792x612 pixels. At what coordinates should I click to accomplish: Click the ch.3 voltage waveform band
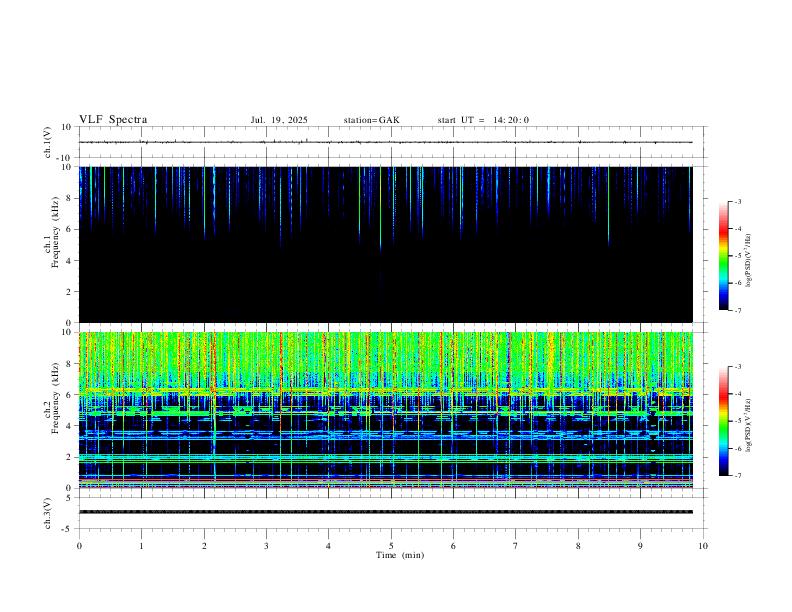click(x=386, y=512)
